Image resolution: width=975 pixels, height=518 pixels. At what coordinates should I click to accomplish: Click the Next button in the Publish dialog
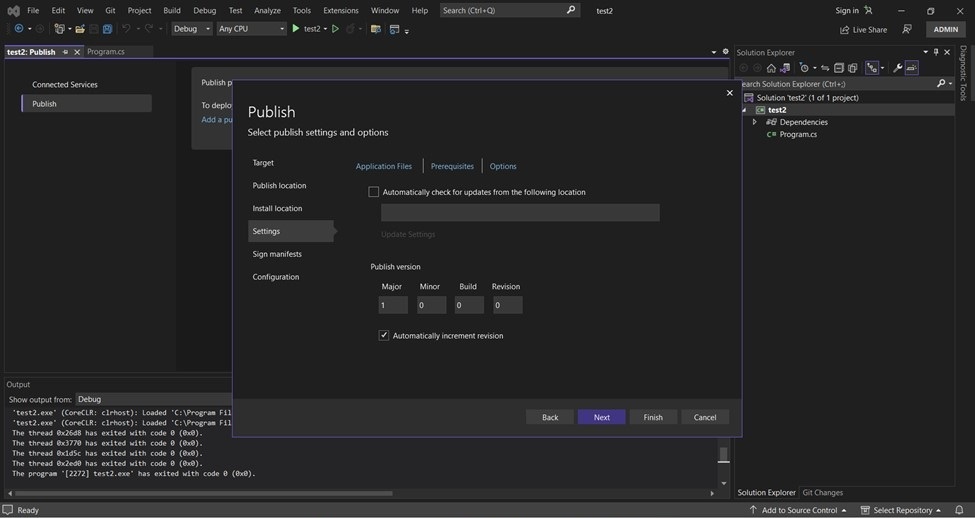coord(601,417)
